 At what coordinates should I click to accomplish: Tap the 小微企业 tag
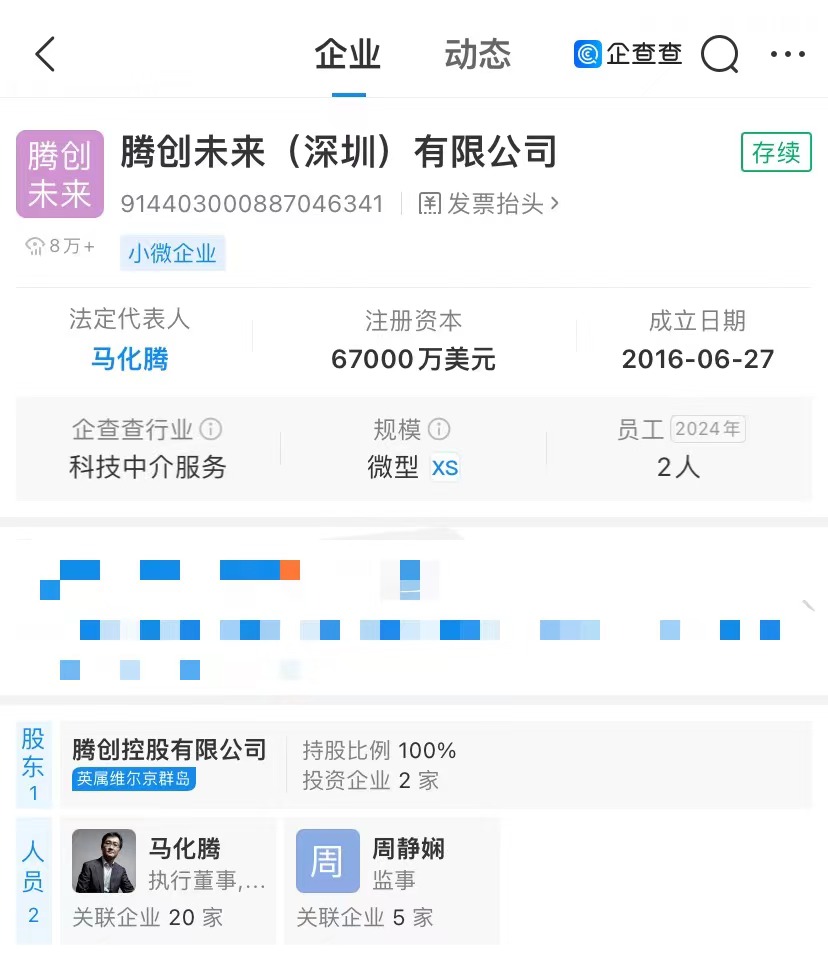point(172,253)
